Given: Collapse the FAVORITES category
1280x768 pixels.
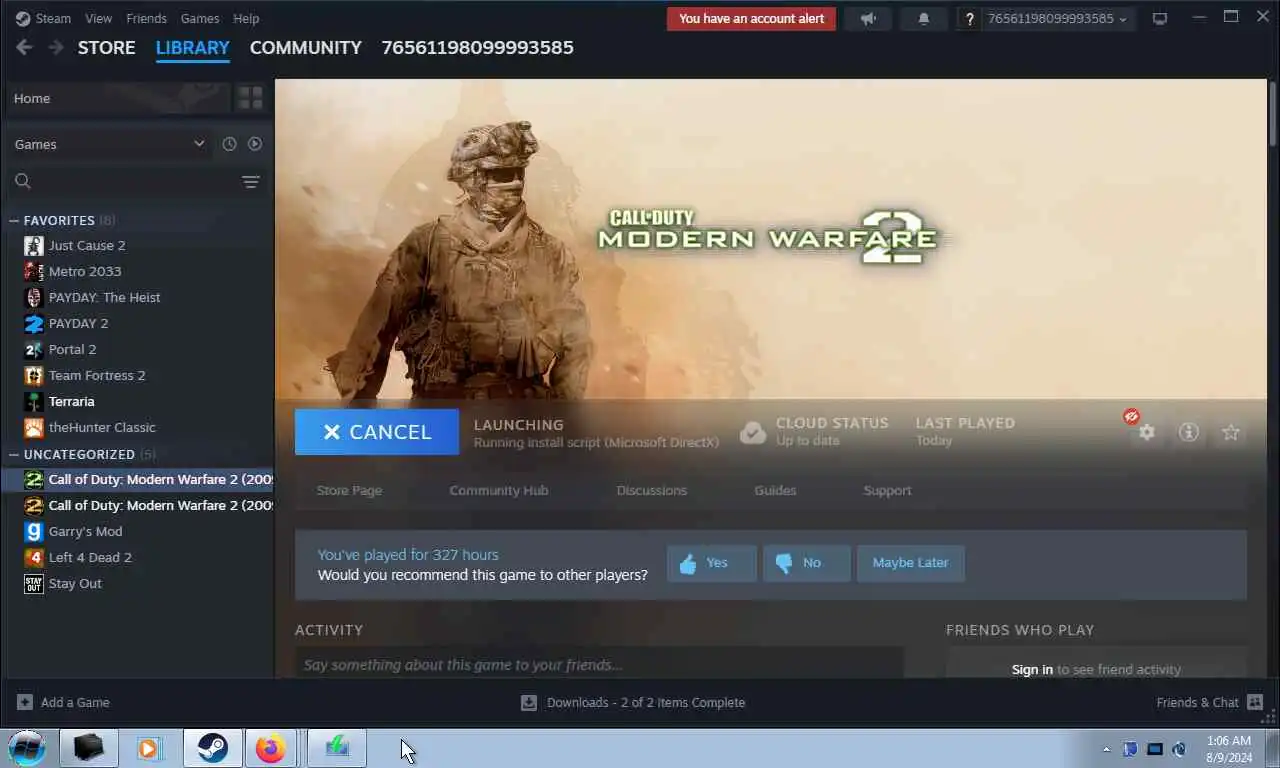Looking at the screenshot, I should [x=14, y=220].
